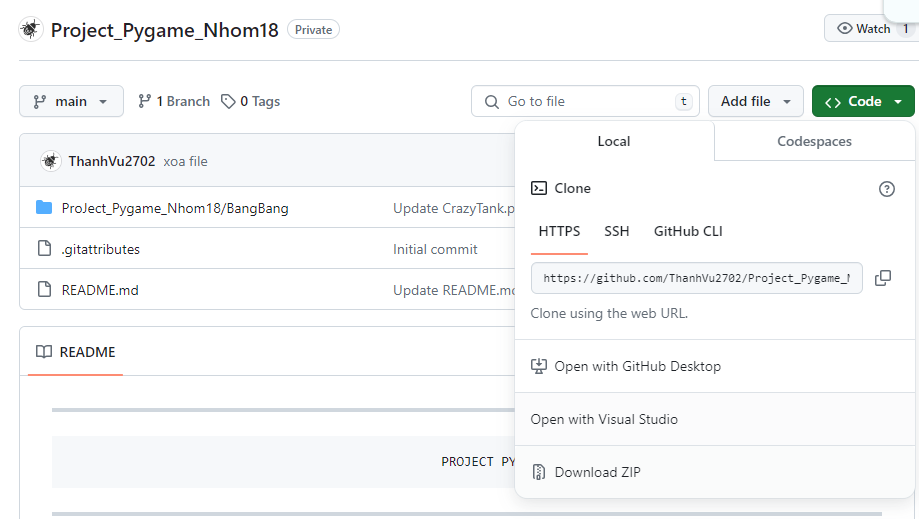Open the Update CrazyTank commit message

click(x=454, y=209)
